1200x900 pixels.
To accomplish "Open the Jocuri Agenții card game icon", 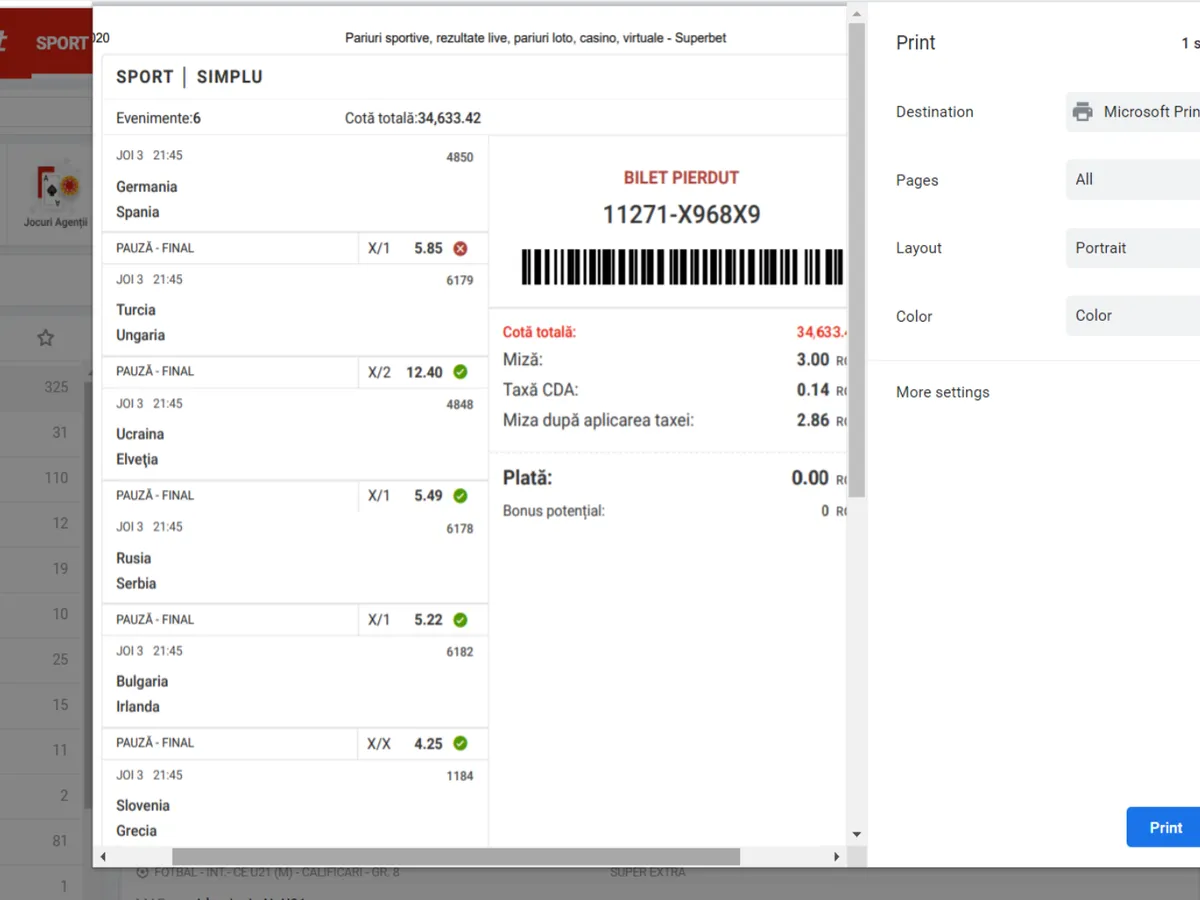I will [x=56, y=190].
